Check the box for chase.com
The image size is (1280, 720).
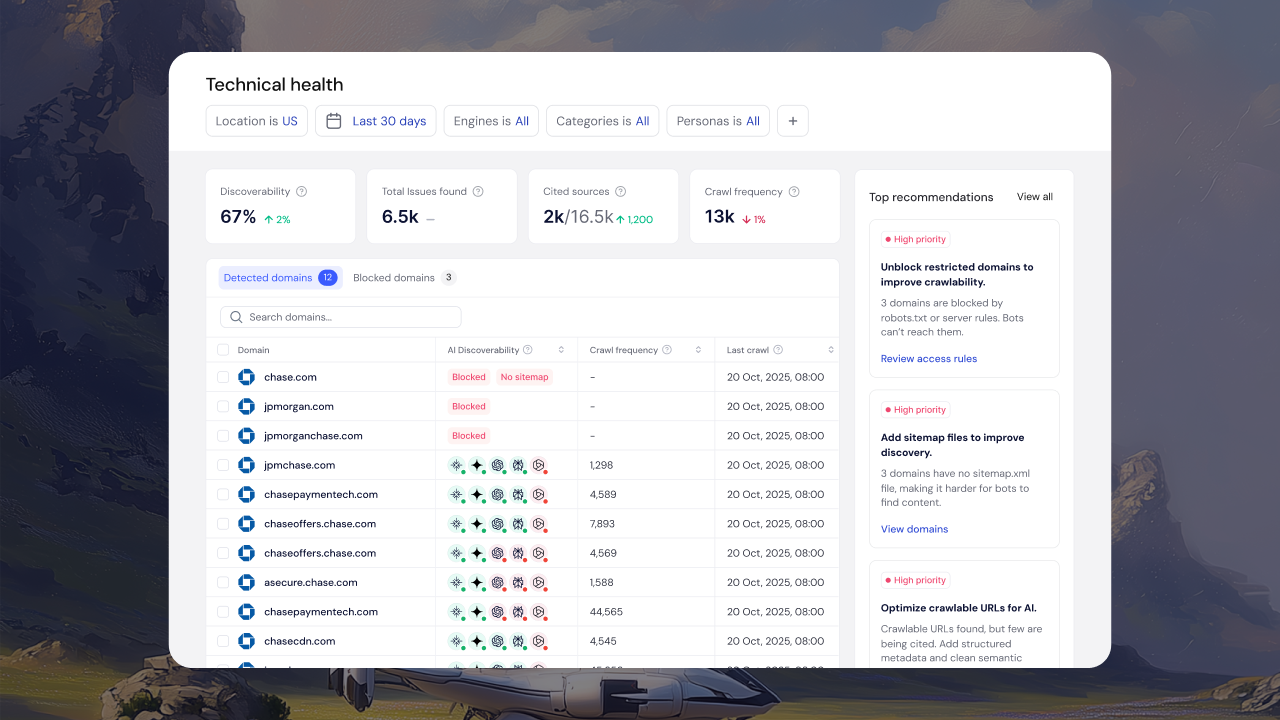[223, 377]
